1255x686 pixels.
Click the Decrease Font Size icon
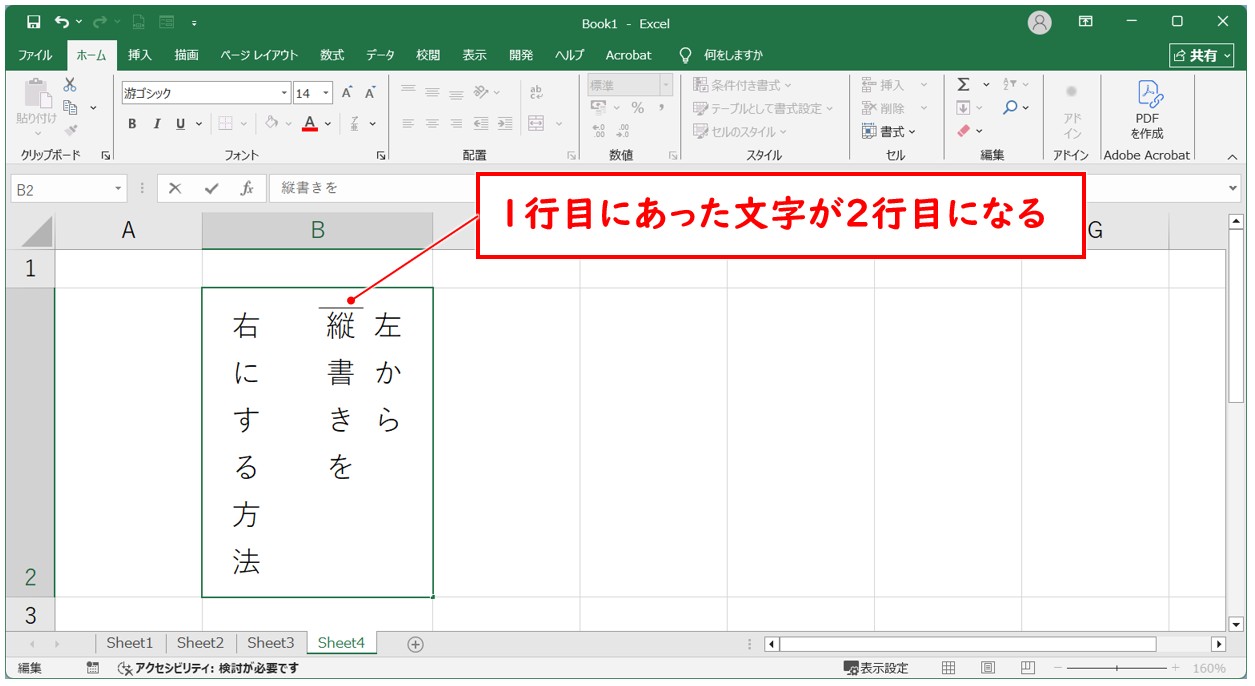(x=370, y=93)
